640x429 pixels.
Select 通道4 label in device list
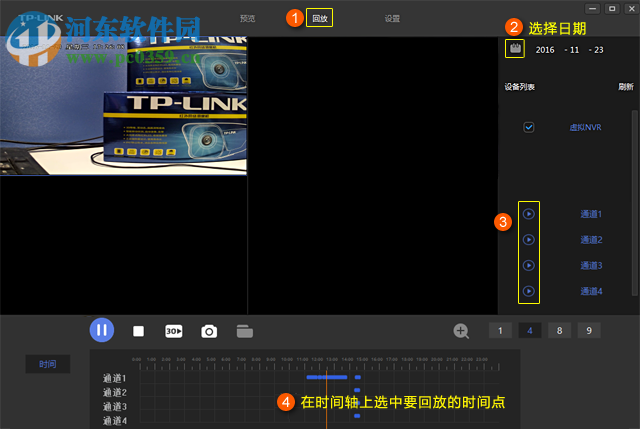click(x=591, y=291)
